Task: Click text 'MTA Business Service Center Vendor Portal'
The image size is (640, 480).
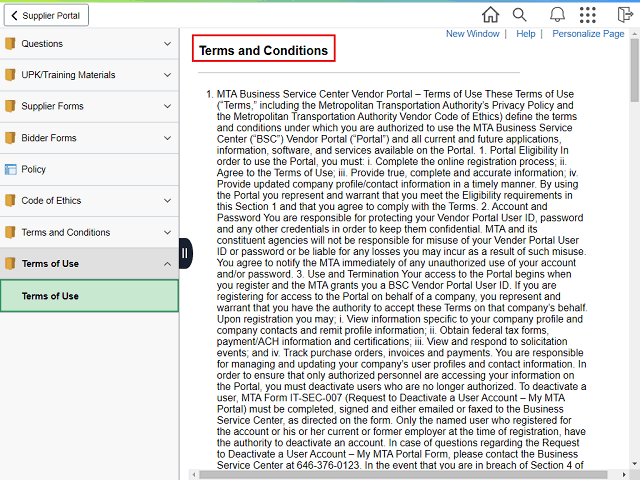Action: pos(315,94)
